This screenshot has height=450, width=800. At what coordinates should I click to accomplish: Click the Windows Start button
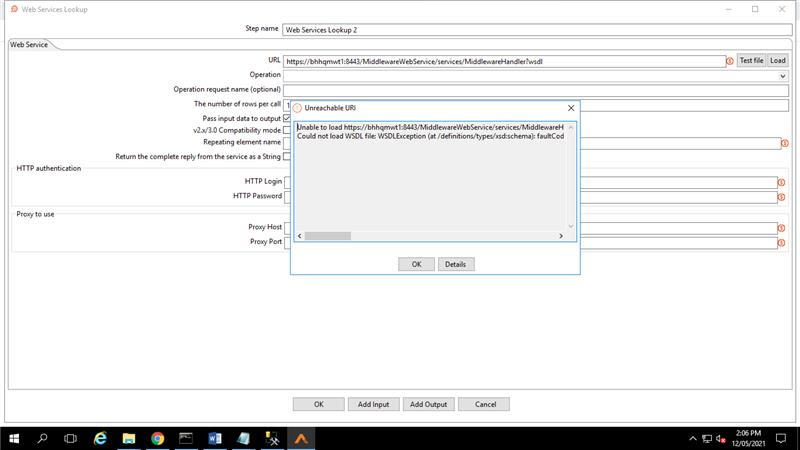click(14, 438)
